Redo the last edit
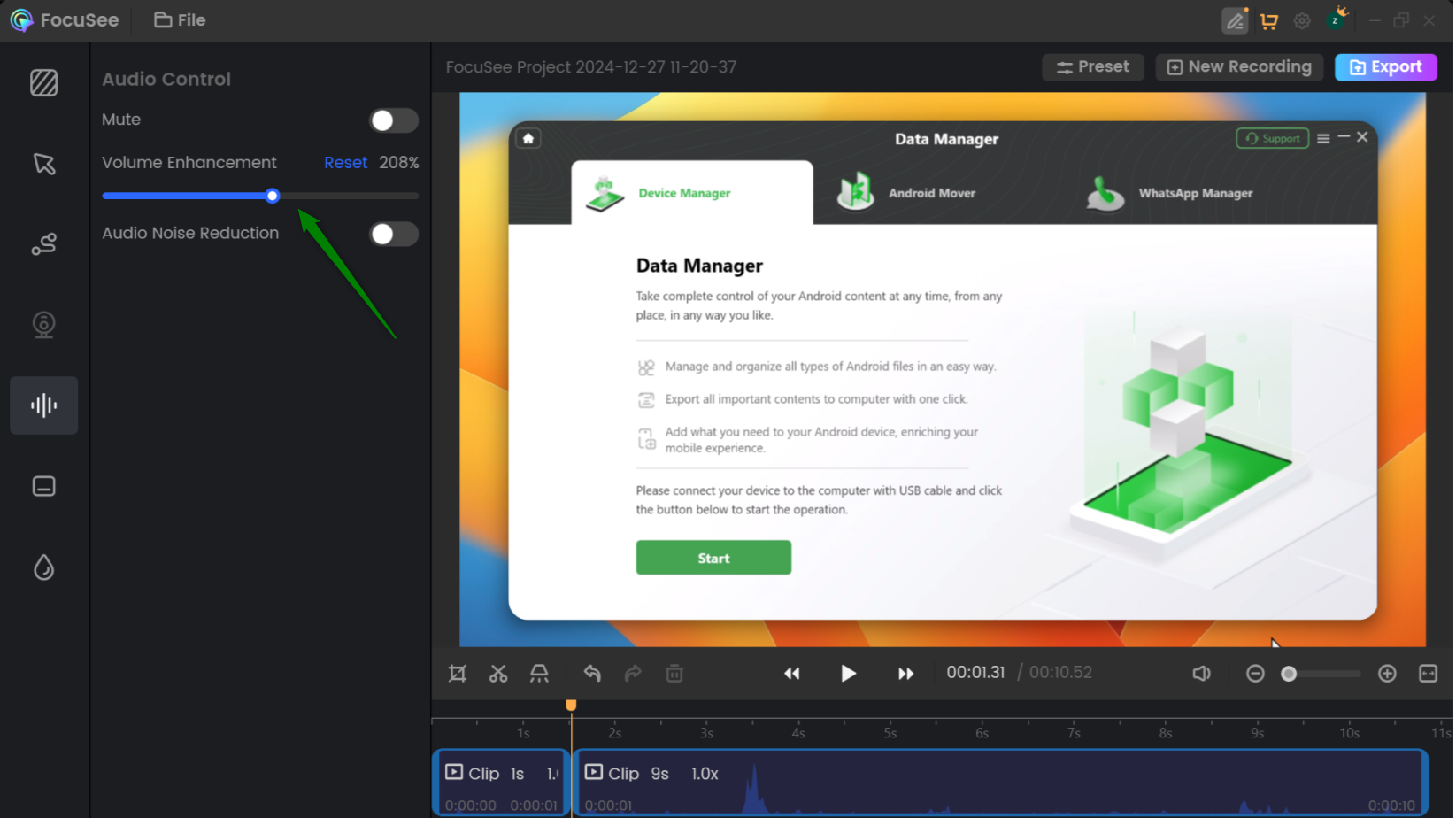 (x=633, y=674)
